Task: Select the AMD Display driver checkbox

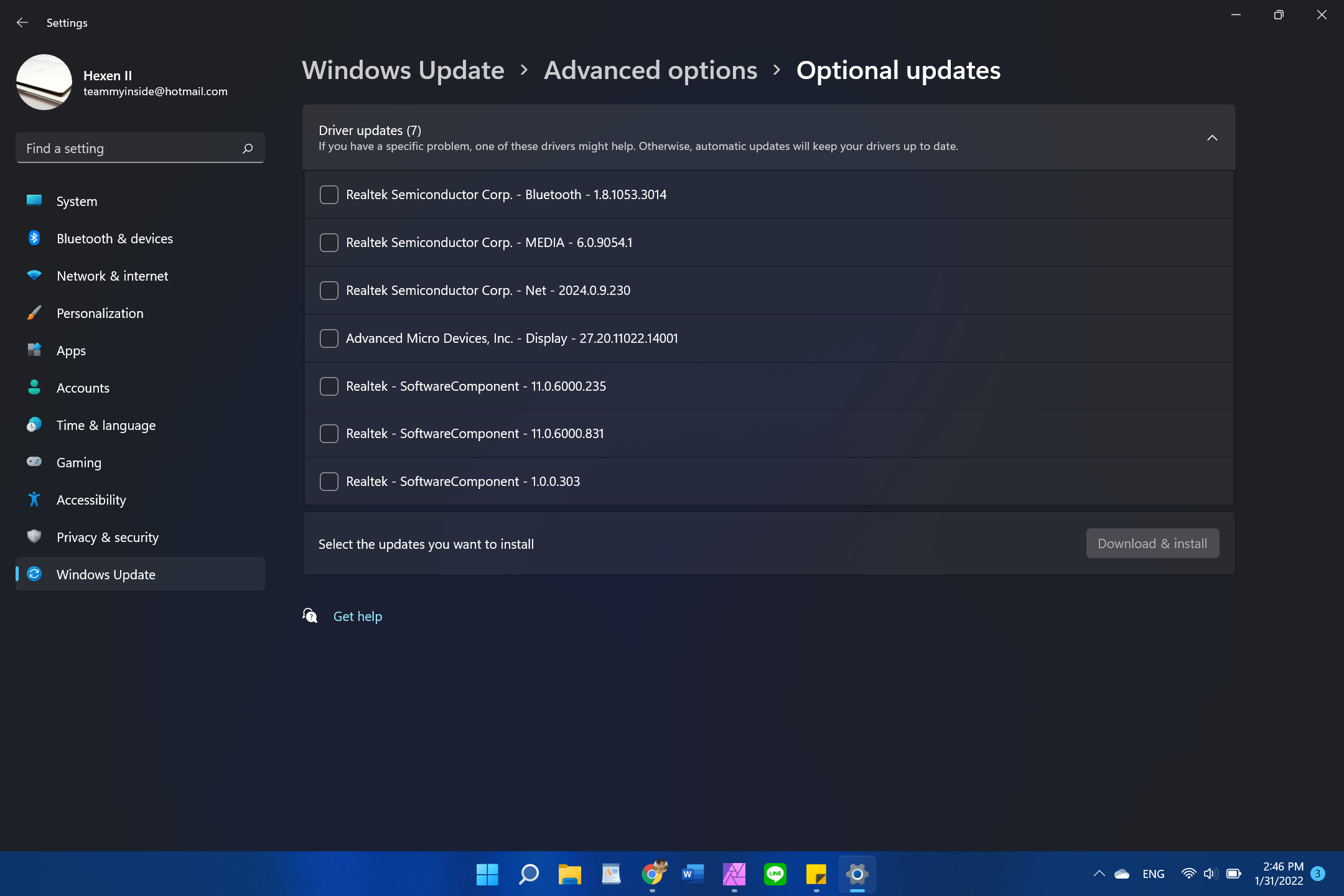Action: 329,338
